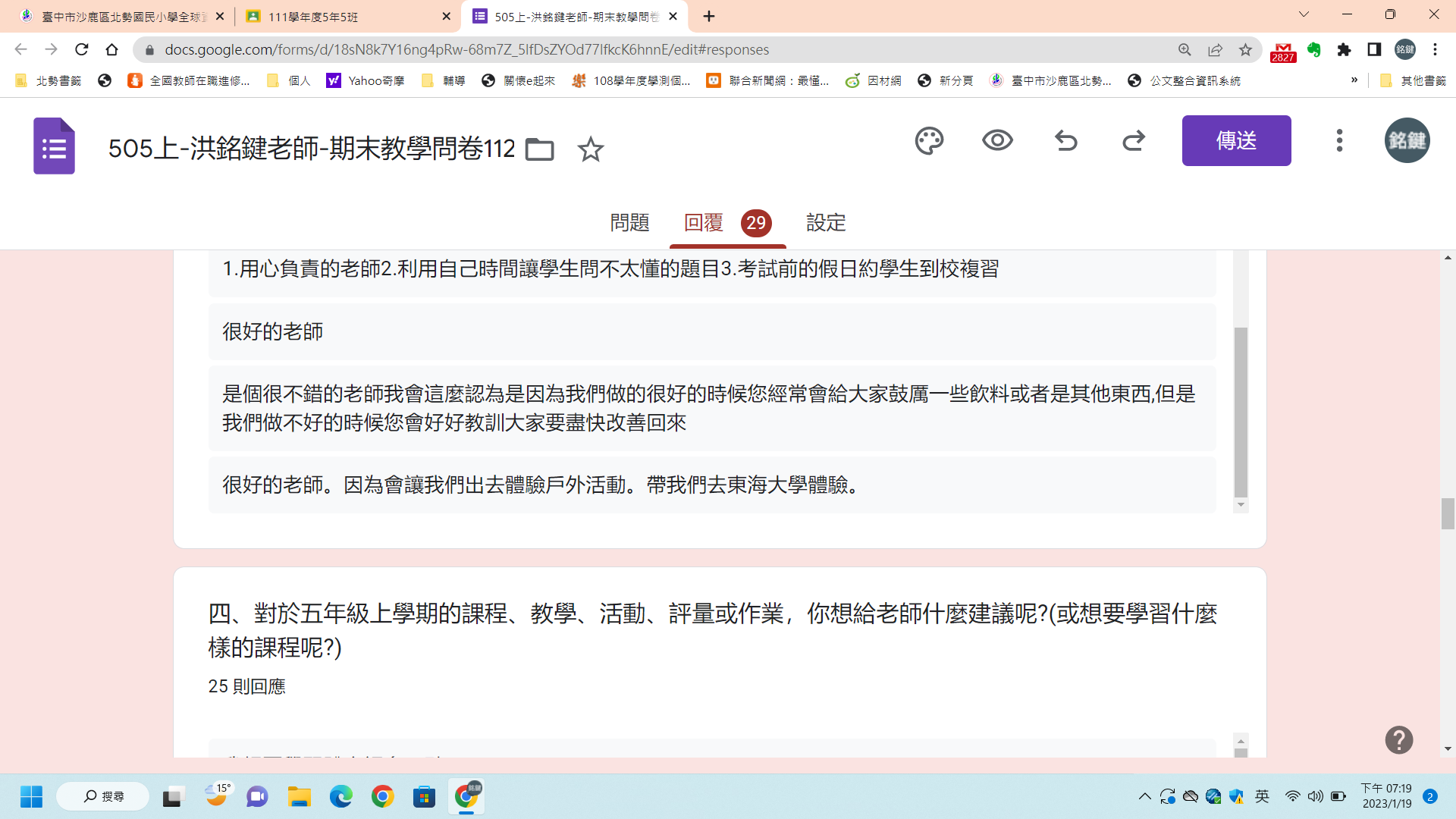
Task: Open the 其他書籤 folder
Action: (1413, 80)
